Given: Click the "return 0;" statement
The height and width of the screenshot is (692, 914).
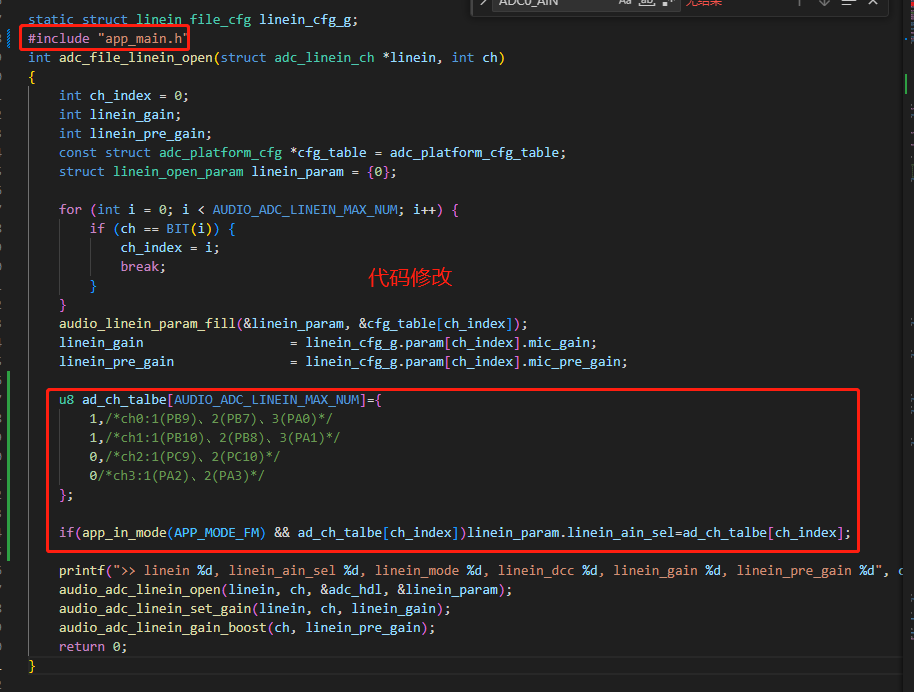Looking at the screenshot, I should (93, 647).
